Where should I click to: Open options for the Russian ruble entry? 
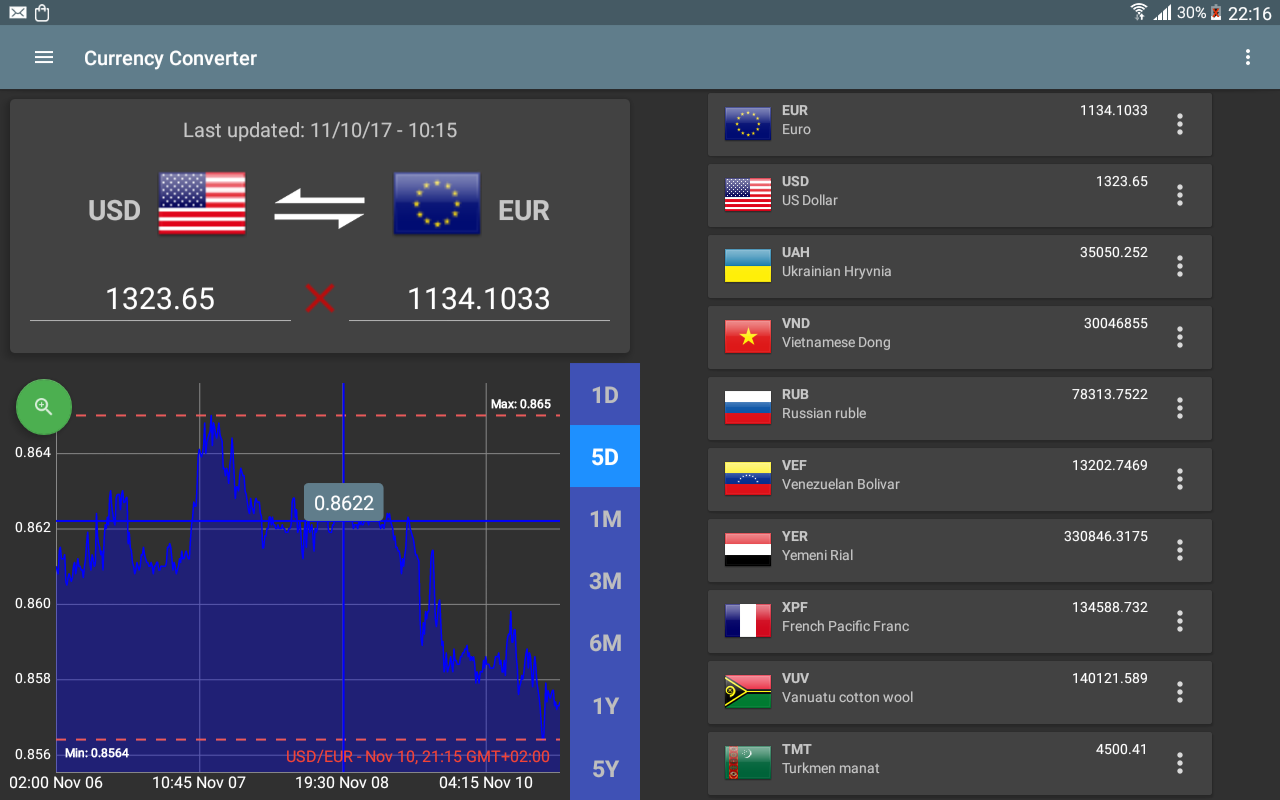1180,408
